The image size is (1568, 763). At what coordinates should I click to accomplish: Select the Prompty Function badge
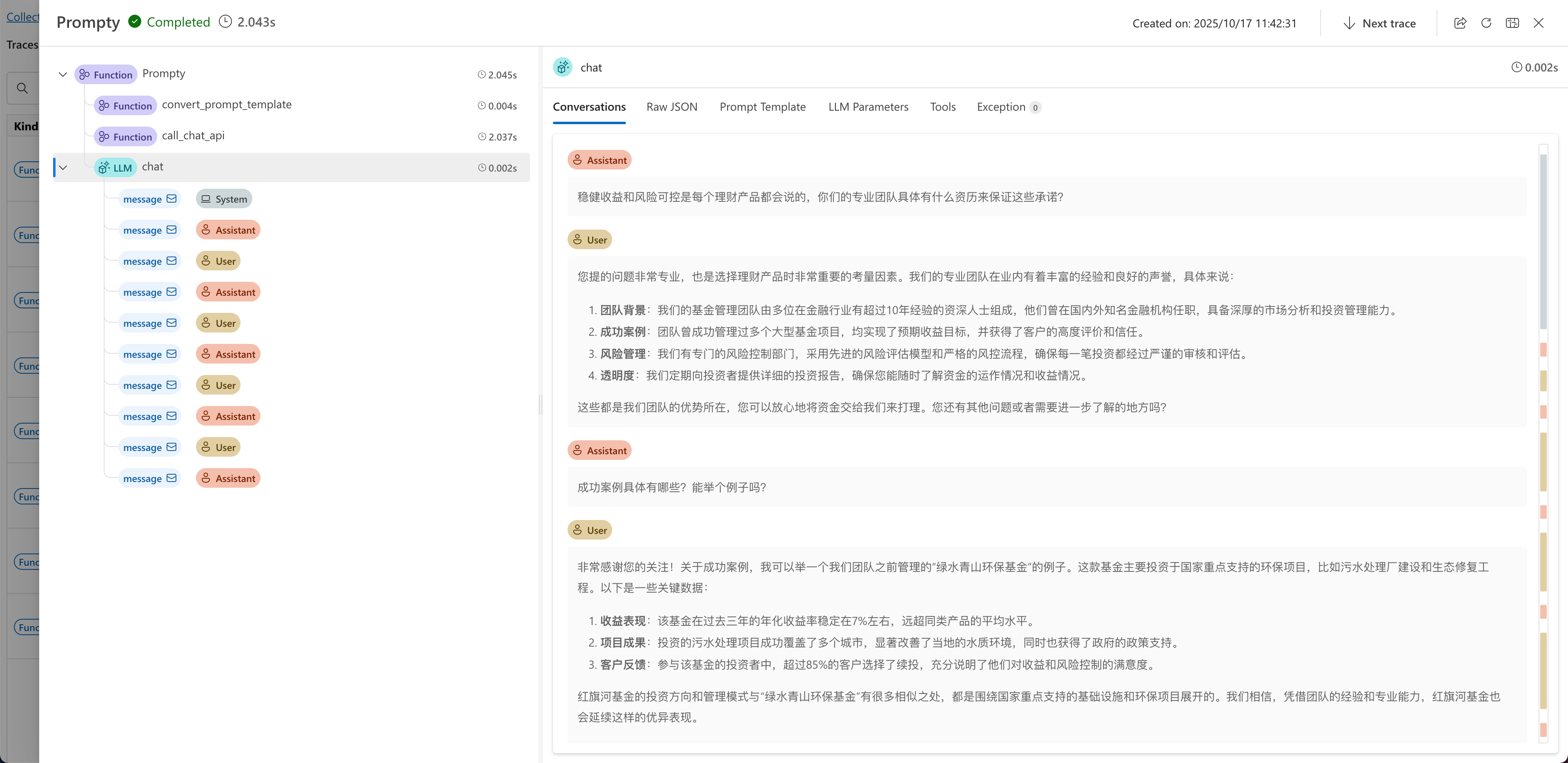[106, 74]
